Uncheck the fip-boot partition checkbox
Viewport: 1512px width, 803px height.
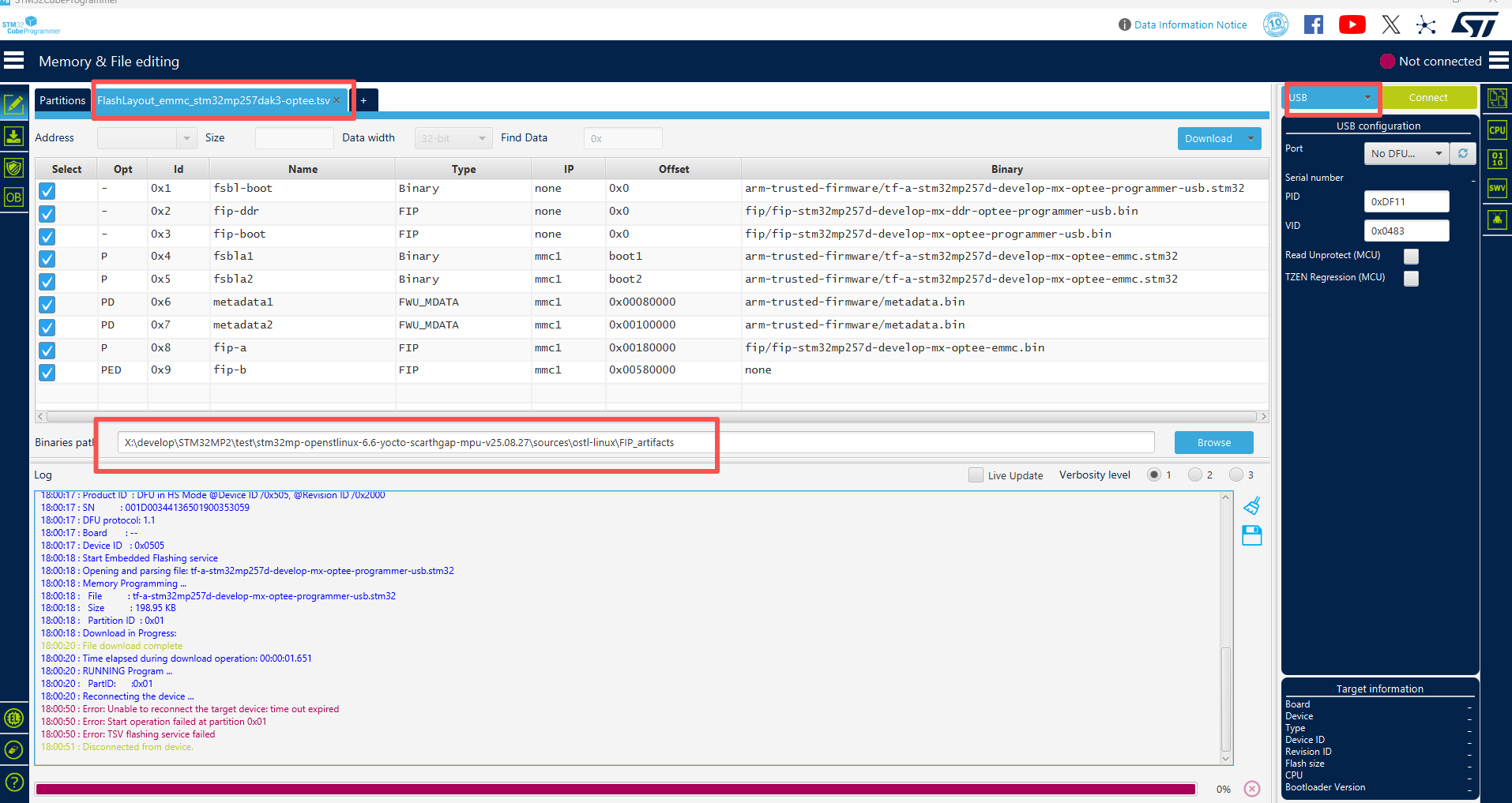pos(47,236)
